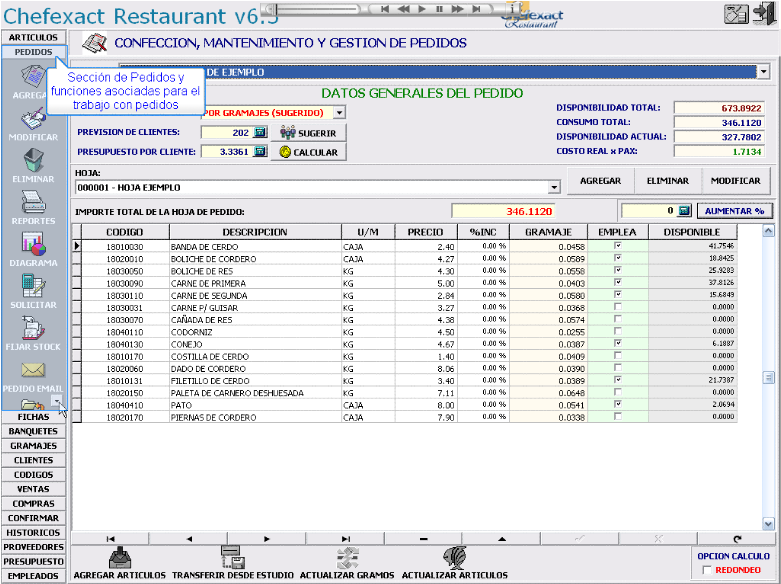Image resolution: width=781 pixels, height=584 pixels.
Task: Expand sidebar scroll arrow below PEDIDO EMAIL
Action: tap(56, 400)
